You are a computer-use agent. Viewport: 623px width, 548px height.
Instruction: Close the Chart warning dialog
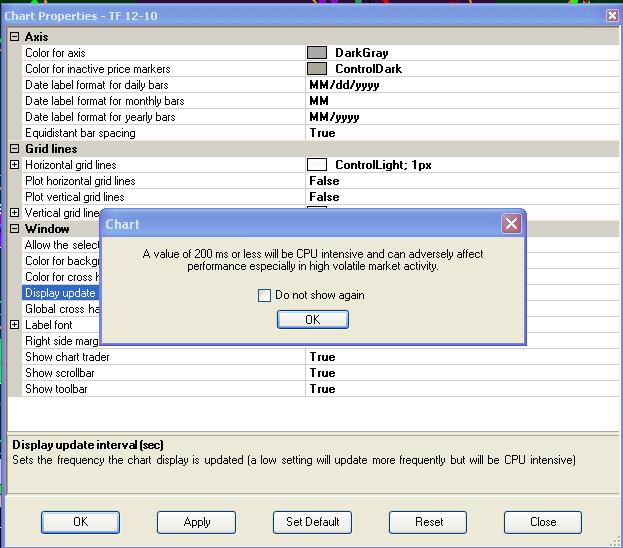click(511, 223)
